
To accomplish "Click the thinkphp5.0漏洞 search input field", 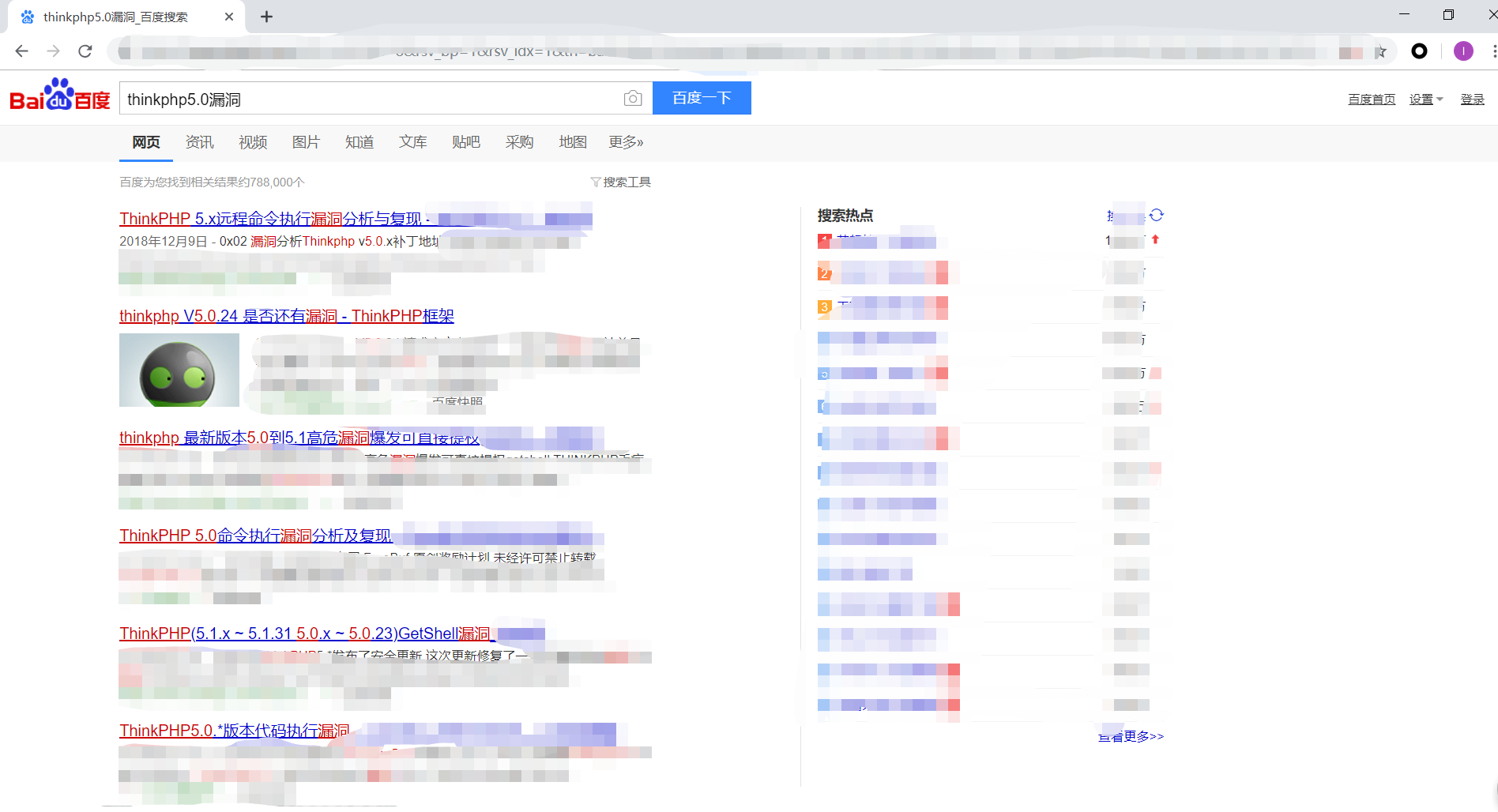I will click(371, 99).
